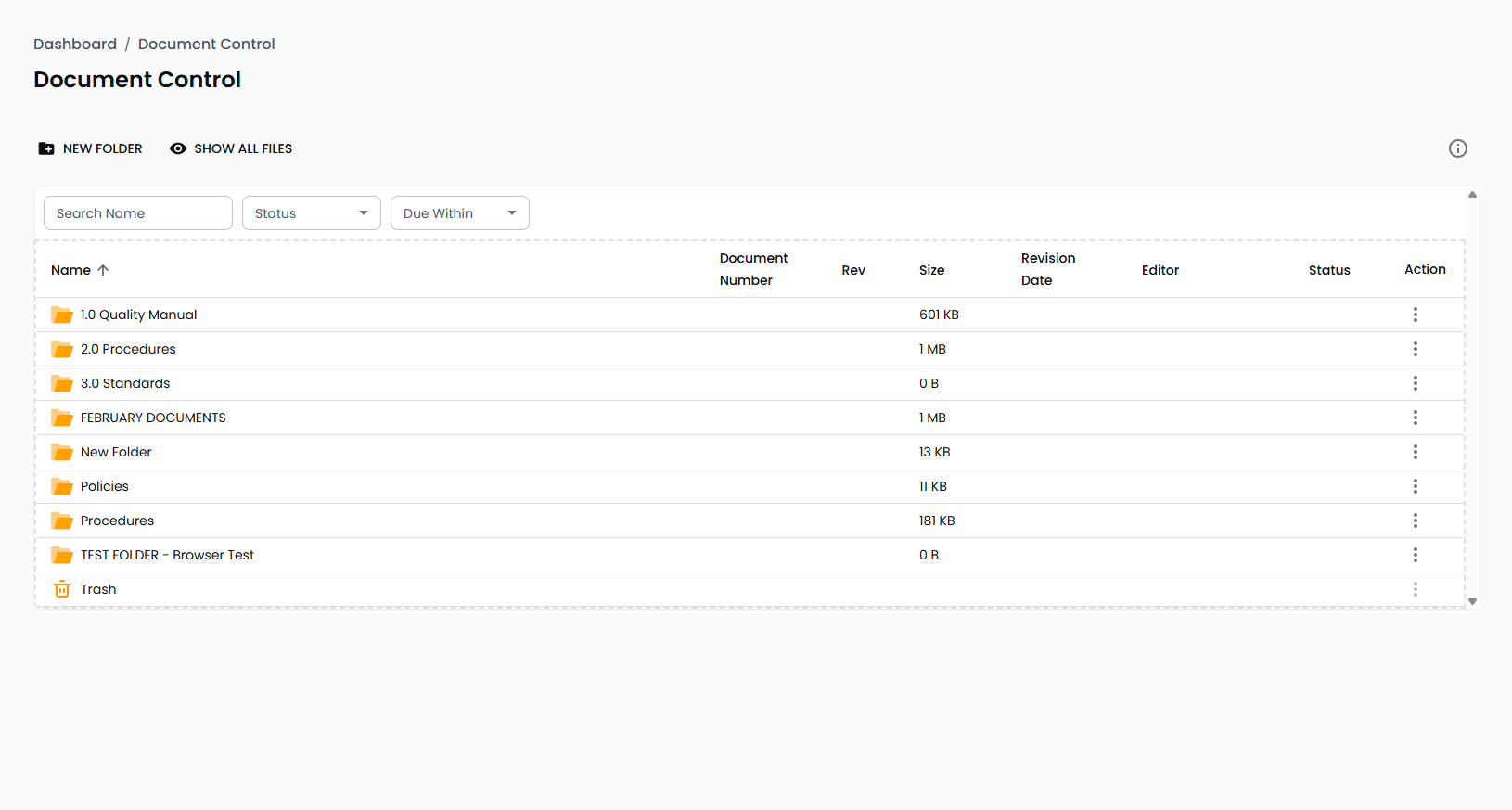Open kebab menu for New Folder row

pyautogui.click(x=1415, y=452)
